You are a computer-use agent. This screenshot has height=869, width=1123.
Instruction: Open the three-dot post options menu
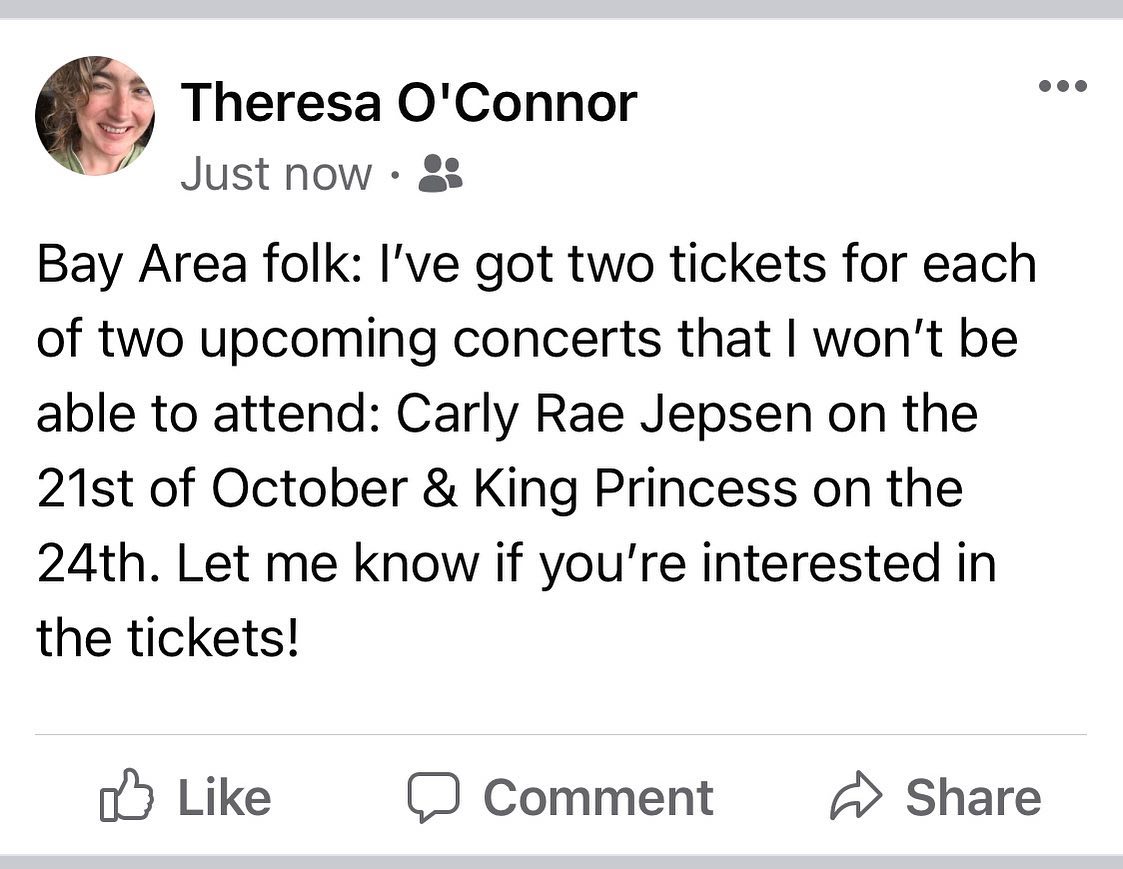click(1063, 86)
